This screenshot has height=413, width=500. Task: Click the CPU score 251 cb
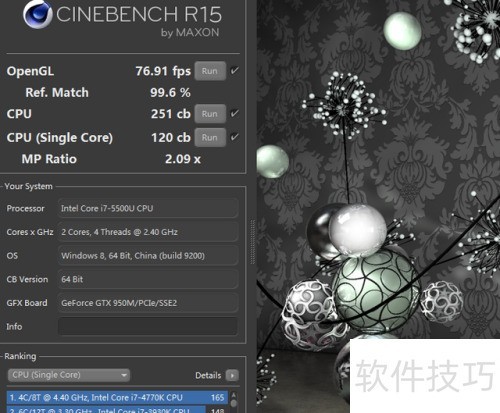click(171, 114)
